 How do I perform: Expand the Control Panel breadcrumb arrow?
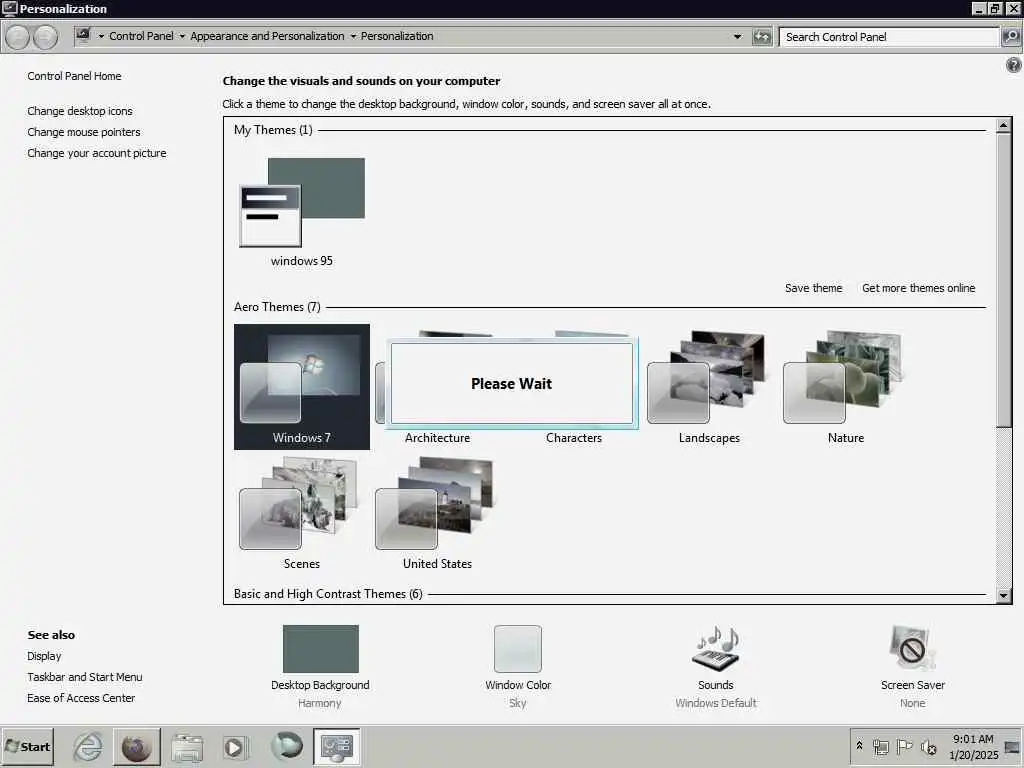click(182, 37)
